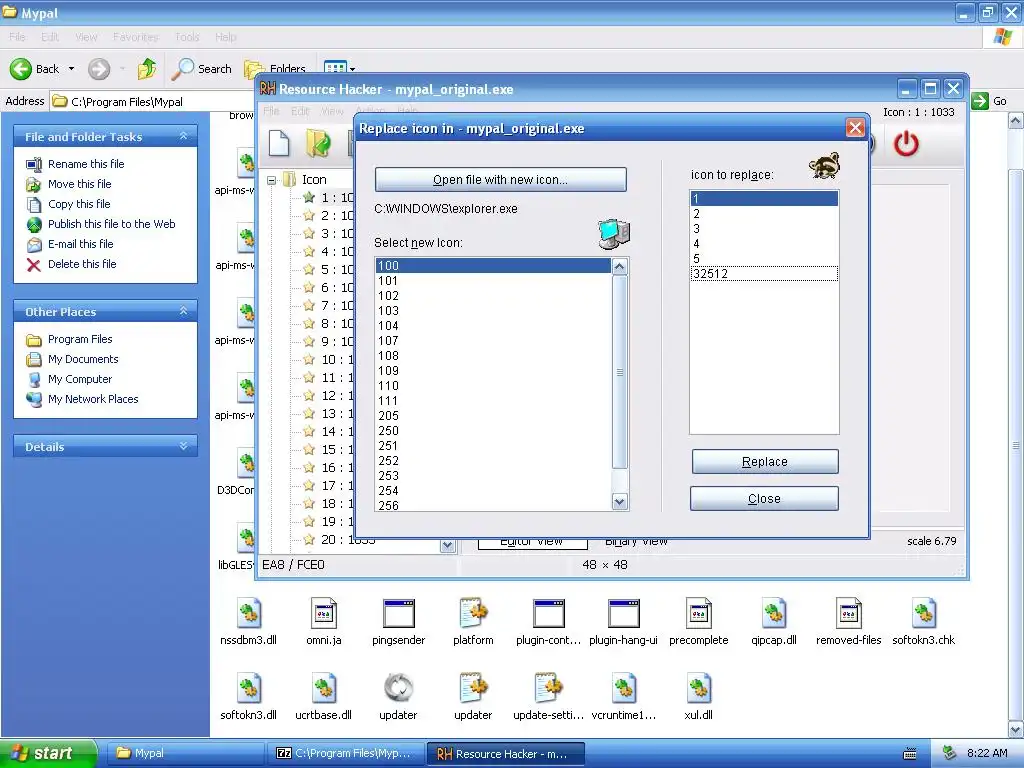Select ucrtbase.dll file icon
This screenshot has width=1024, height=768.
pyautogui.click(x=324, y=688)
